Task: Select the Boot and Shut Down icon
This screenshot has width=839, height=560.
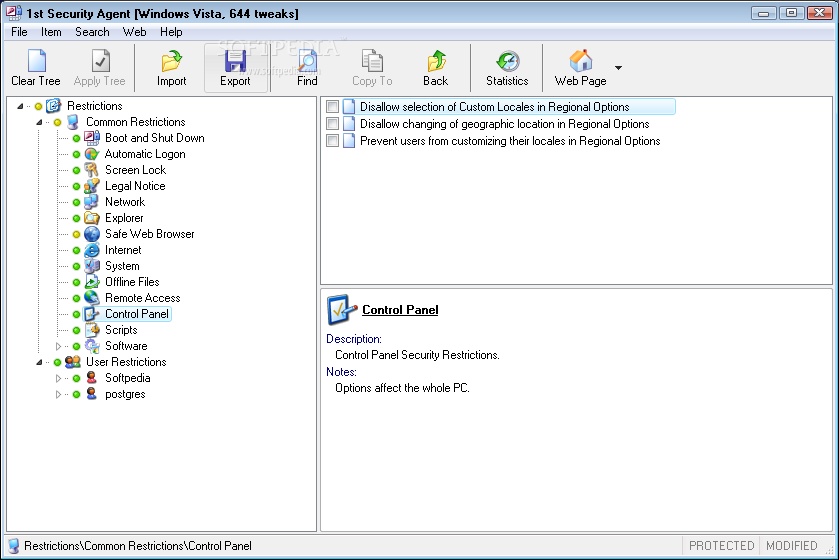Action: point(92,138)
